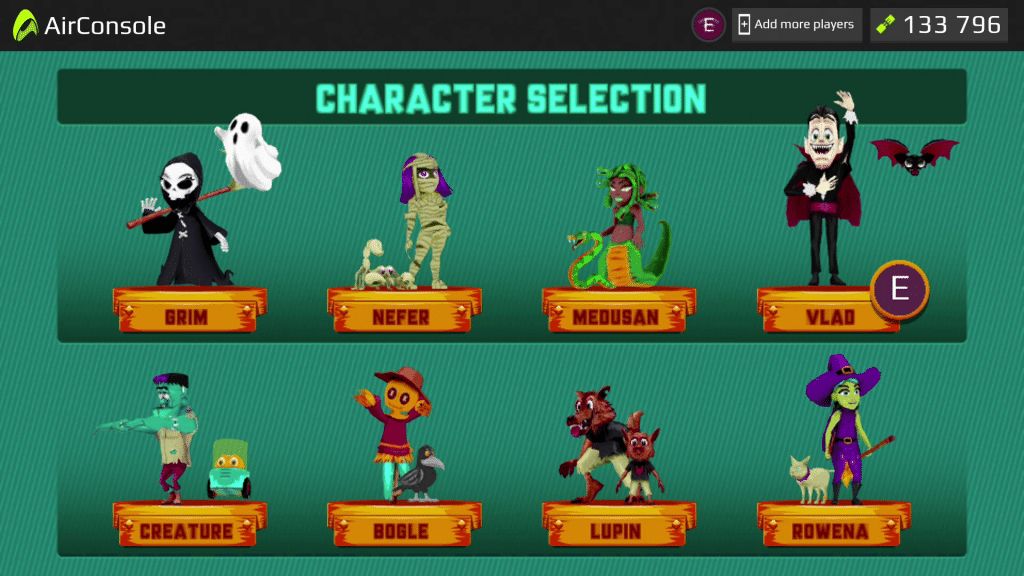
Task: Click the green pencil code icon
Action: click(x=886, y=25)
